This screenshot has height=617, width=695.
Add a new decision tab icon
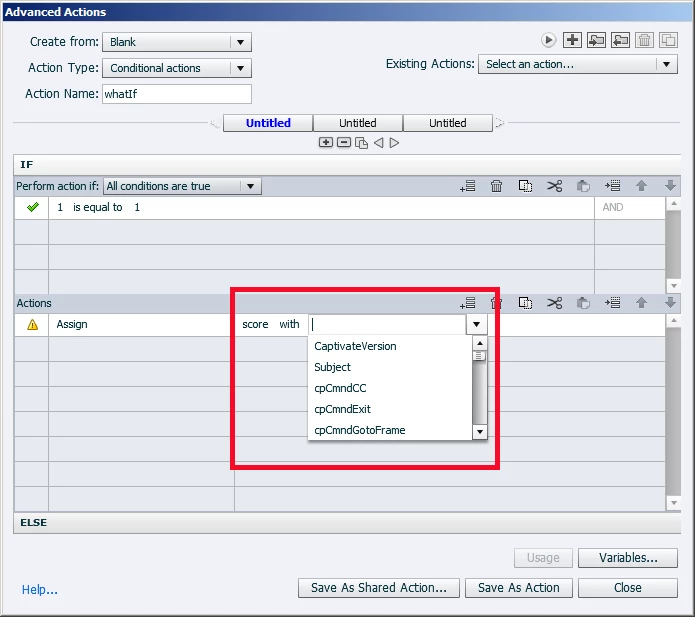pyautogui.click(x=326, y=142)
